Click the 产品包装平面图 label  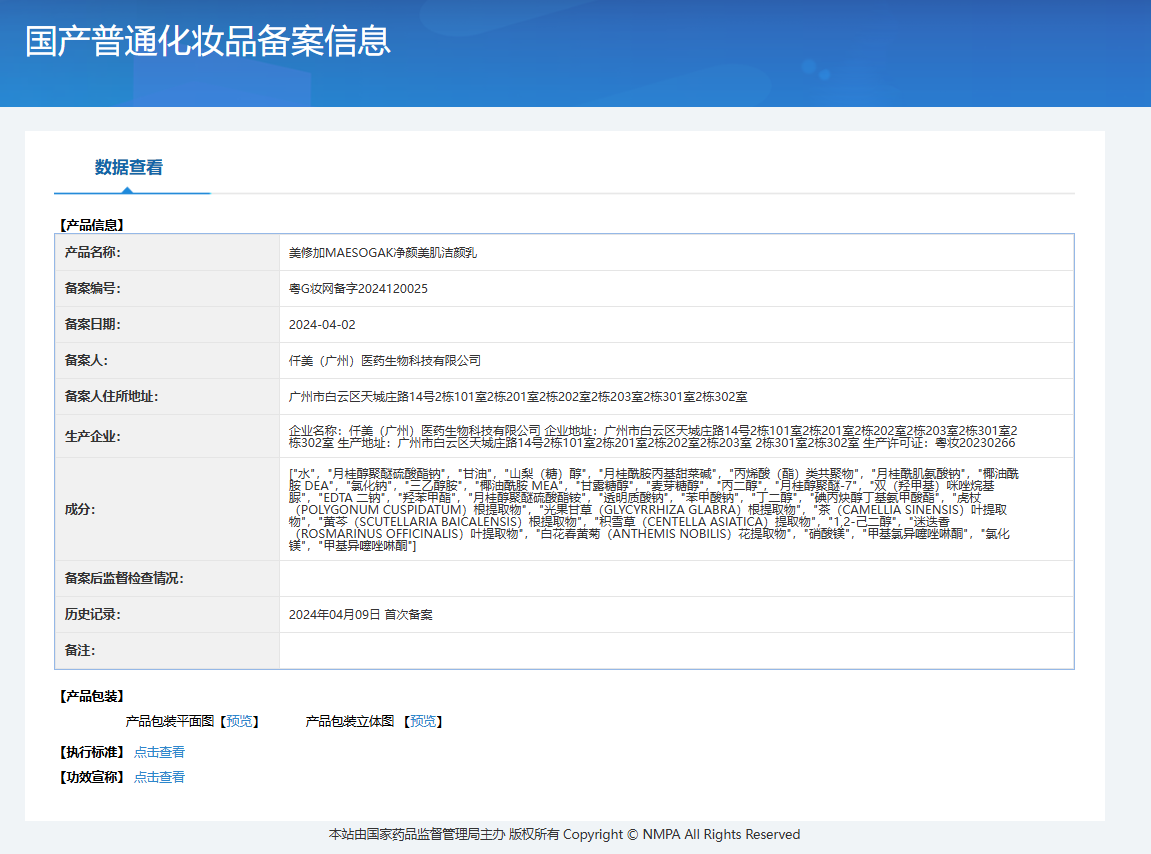(x=170, y=721)
